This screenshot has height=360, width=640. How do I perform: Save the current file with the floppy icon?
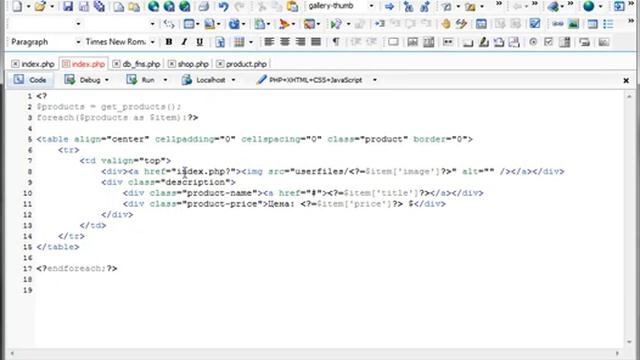pyautogui.click(x=67, y=6)
